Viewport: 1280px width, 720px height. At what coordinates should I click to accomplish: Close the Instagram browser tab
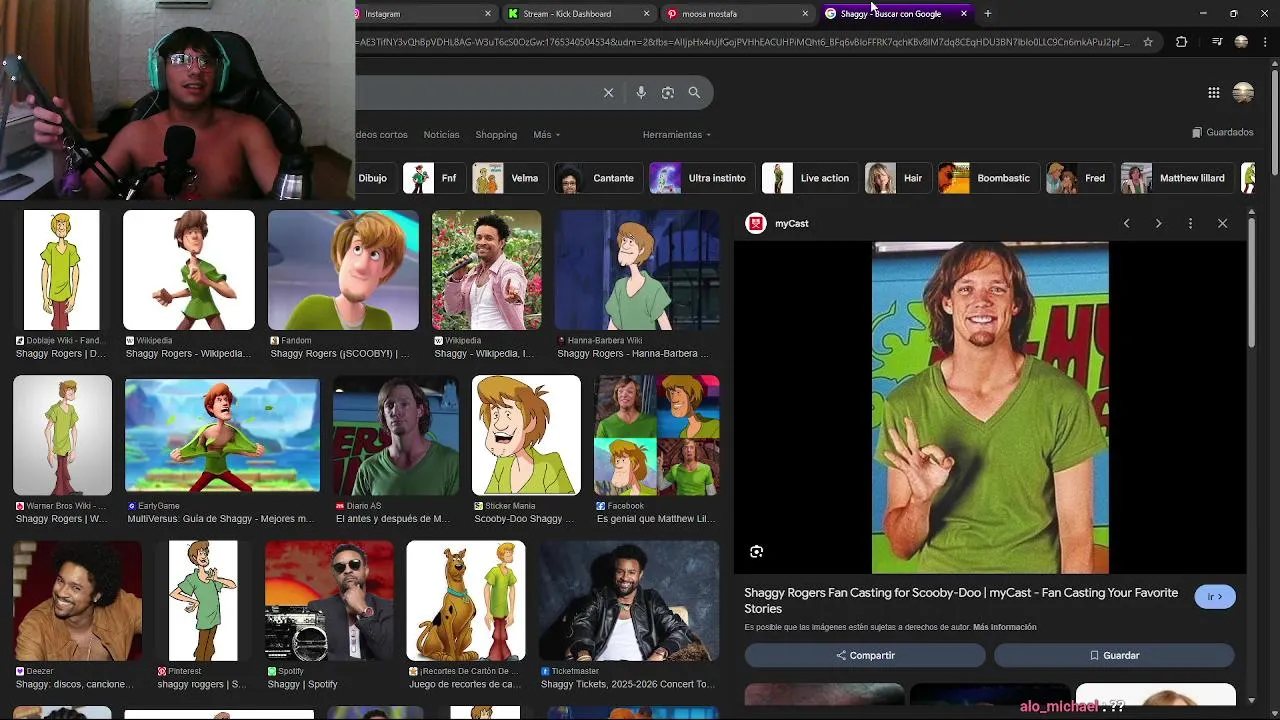488,14
